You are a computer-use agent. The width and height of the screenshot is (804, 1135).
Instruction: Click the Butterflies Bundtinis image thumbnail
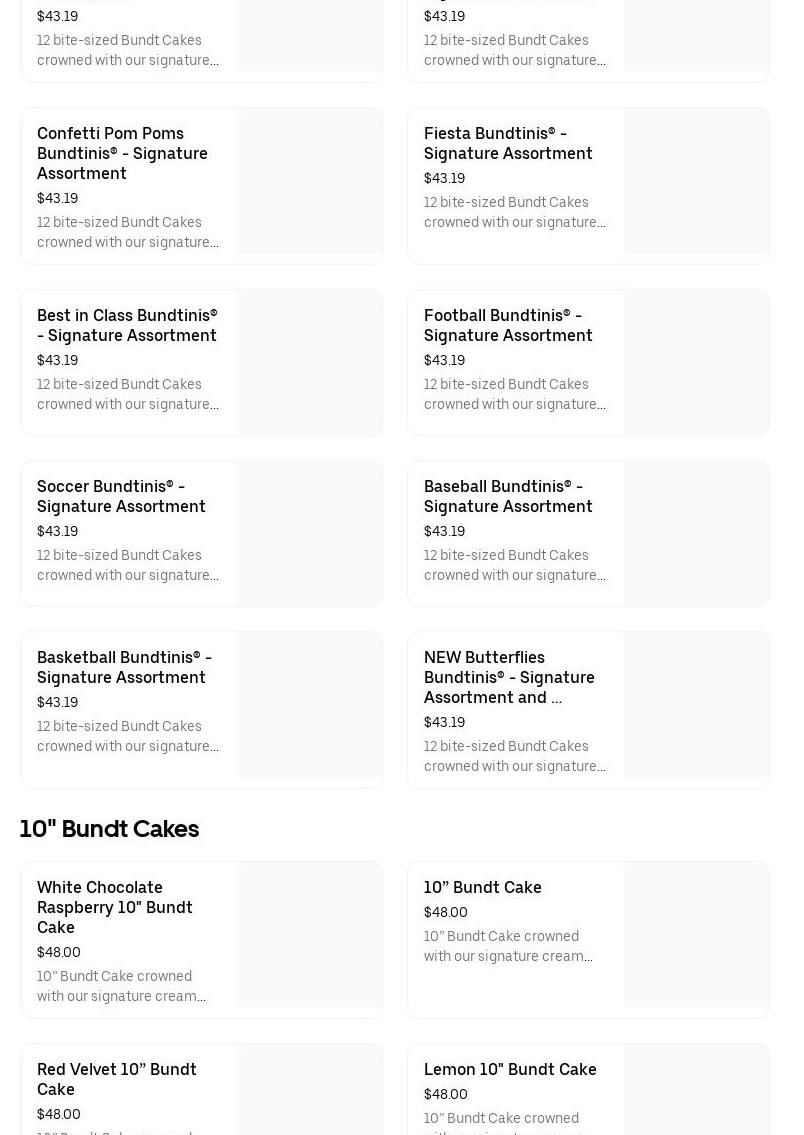(x=696, y=705)
